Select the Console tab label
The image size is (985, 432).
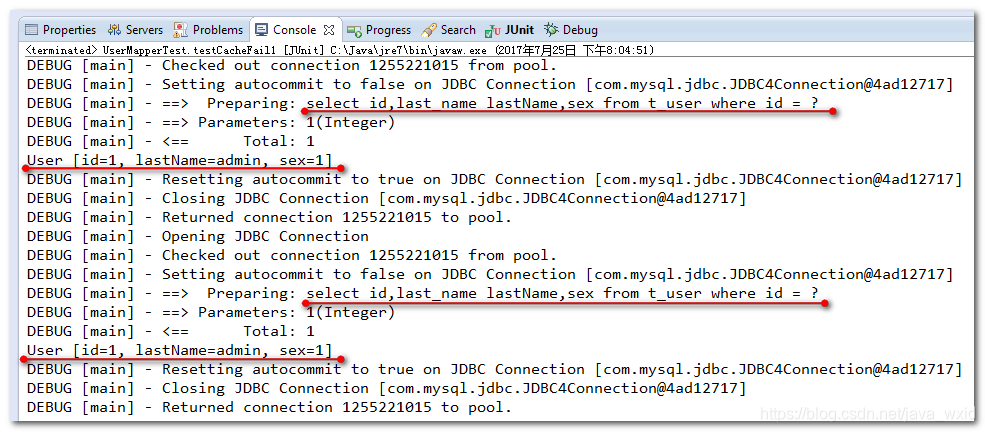pyautogui.click(x=294, y=30)
